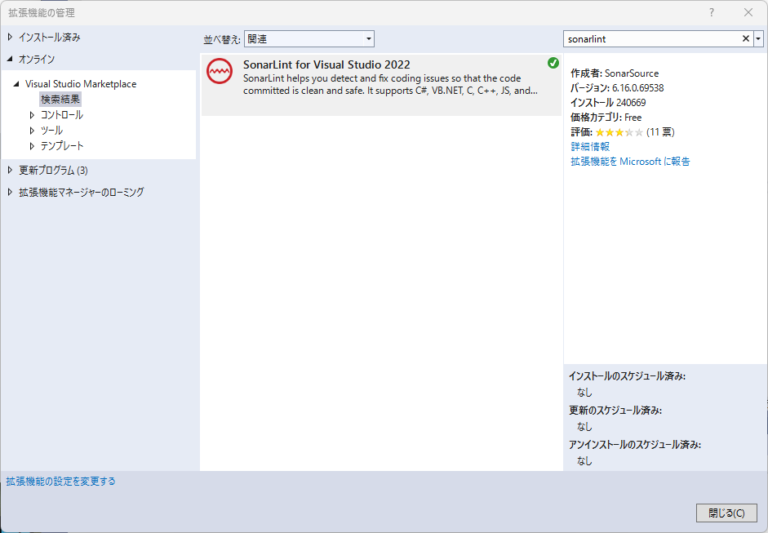Expand 拡張機能マネージャーのローミング section
Screen dimensions: 768x533
[10, 192]
